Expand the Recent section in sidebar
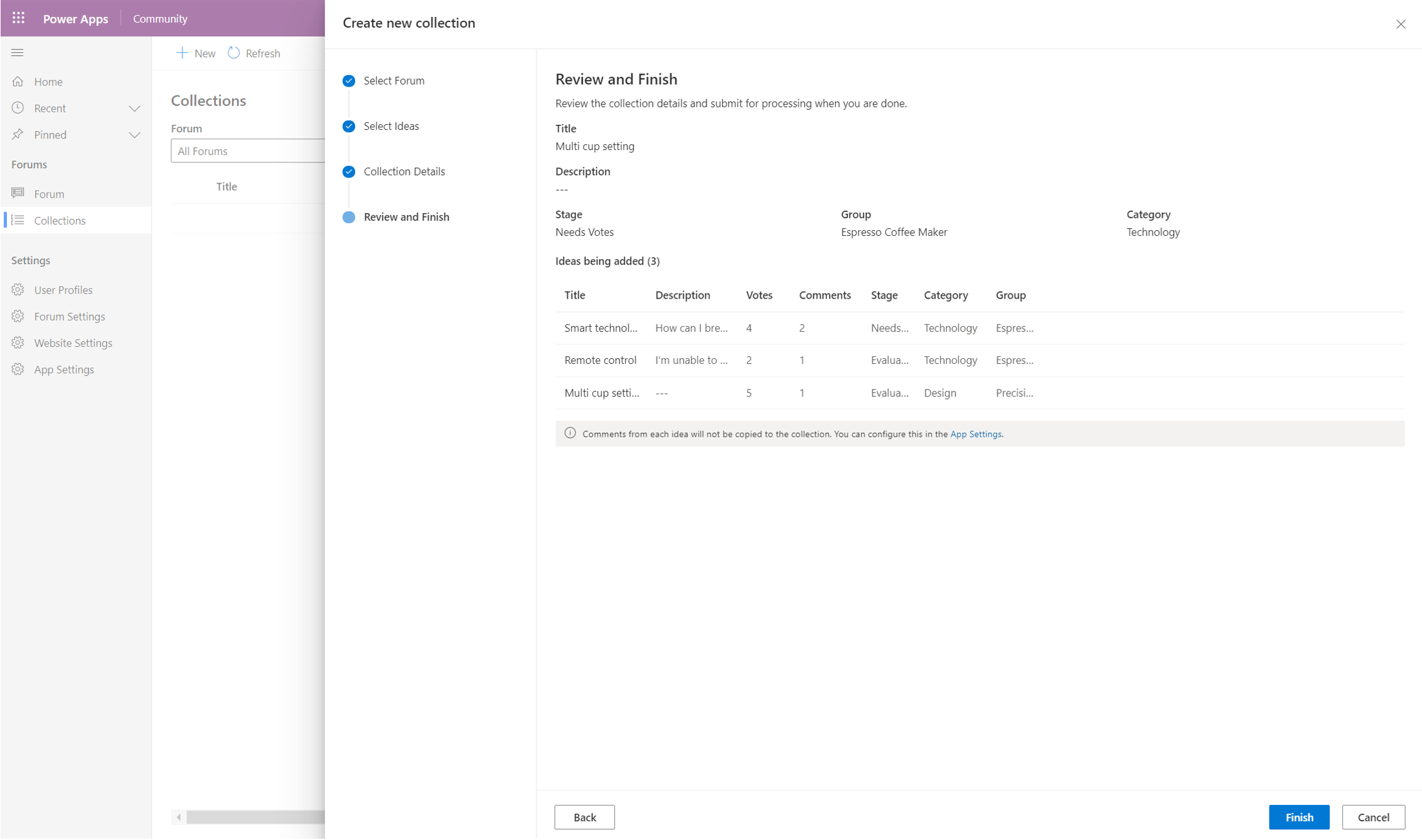Screen dimensions: 1422x840 click(x=135, y=107)
